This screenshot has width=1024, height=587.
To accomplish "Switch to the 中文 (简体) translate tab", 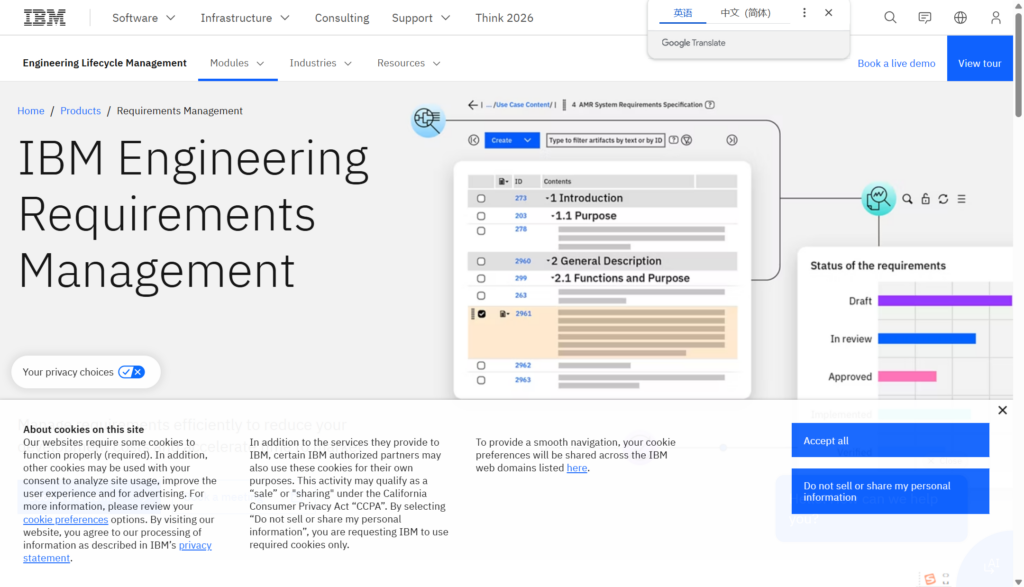I will 745,13.
